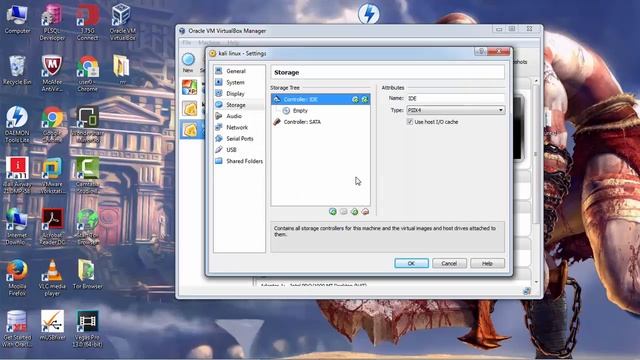The height and width of the screenshot is (360, 640).
Task: Click the Camtasia Studio desktop icon
Action: [x=87, y=176]
